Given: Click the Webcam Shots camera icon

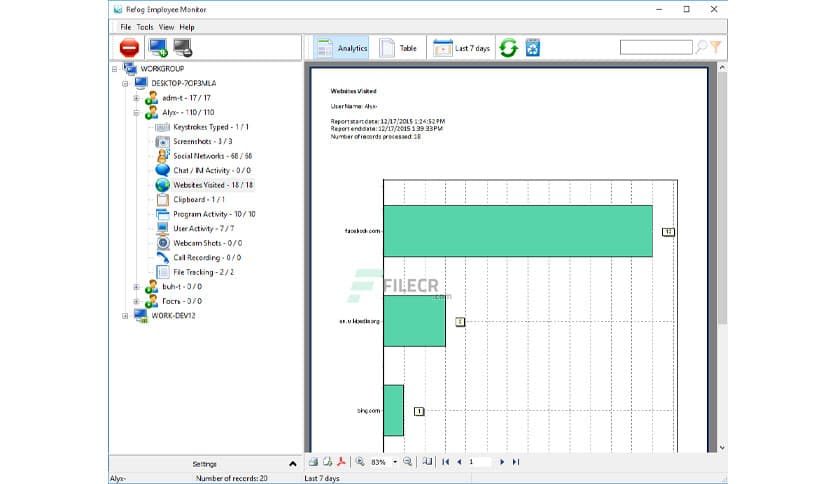Looking at the screenshot, I should tap(163, 243).
